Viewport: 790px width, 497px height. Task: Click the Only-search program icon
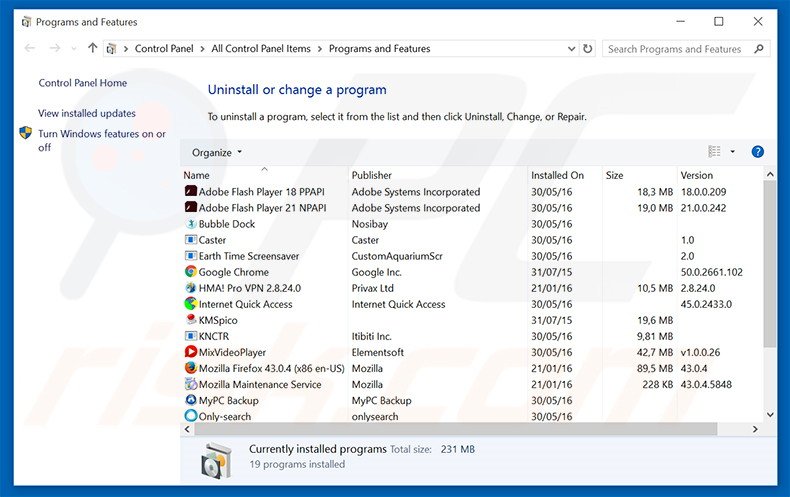coord(190,416)
